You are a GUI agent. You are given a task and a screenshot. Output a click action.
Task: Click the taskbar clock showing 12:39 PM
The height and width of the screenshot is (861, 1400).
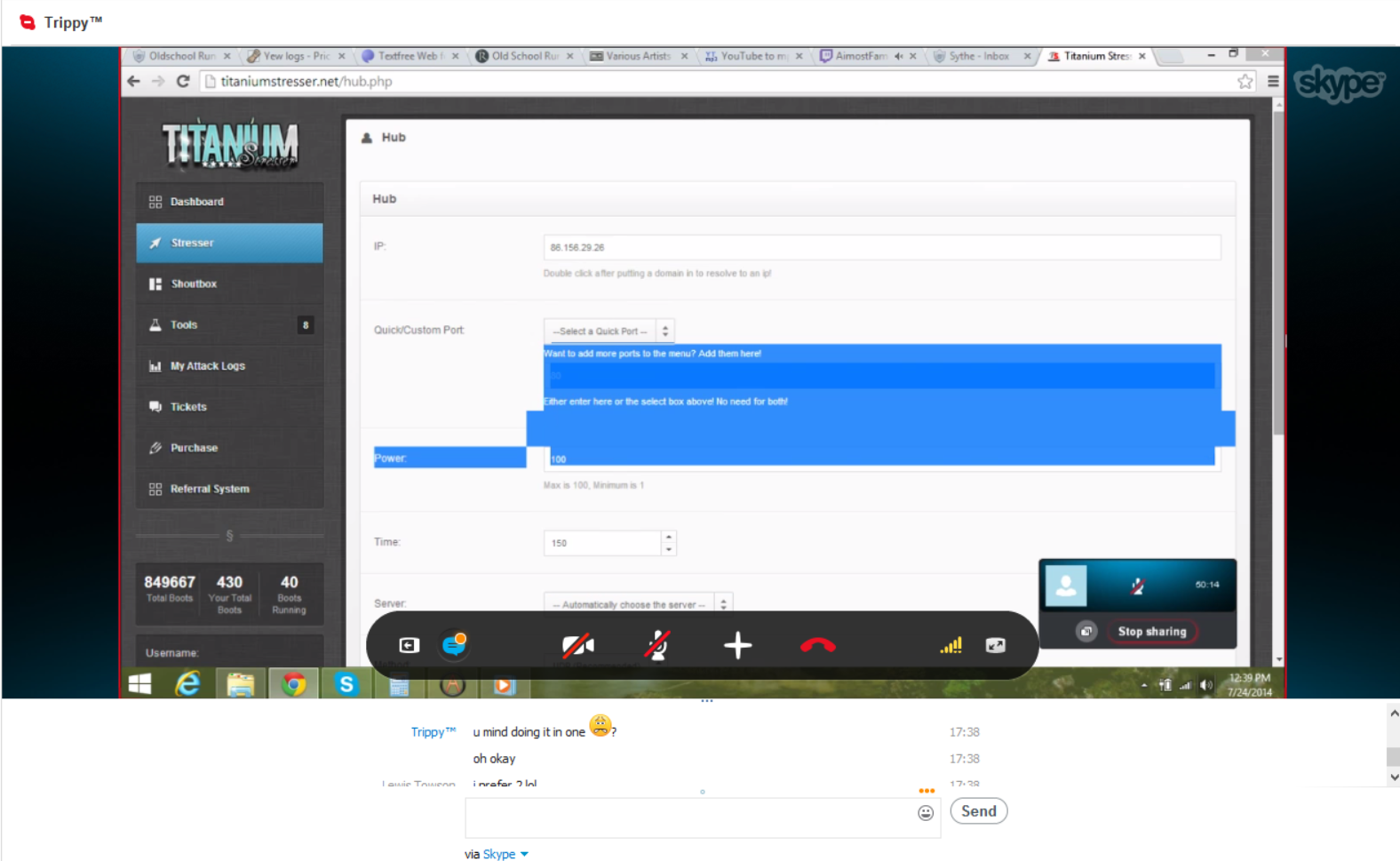[1249, 685]
